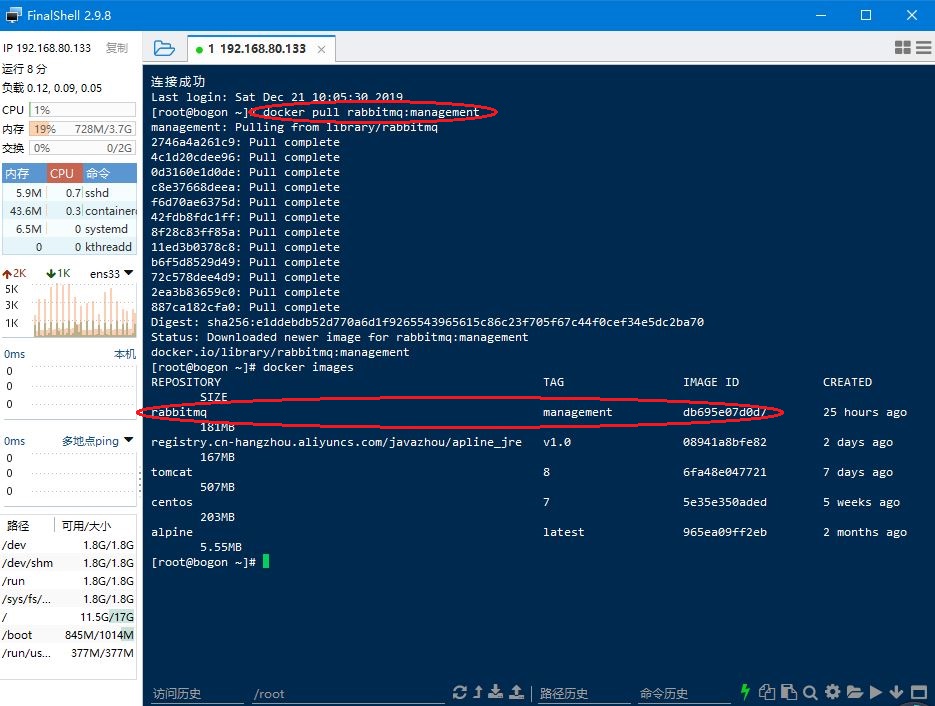Select the containerd process row
935x706 pixels.
tap(69, 210)
